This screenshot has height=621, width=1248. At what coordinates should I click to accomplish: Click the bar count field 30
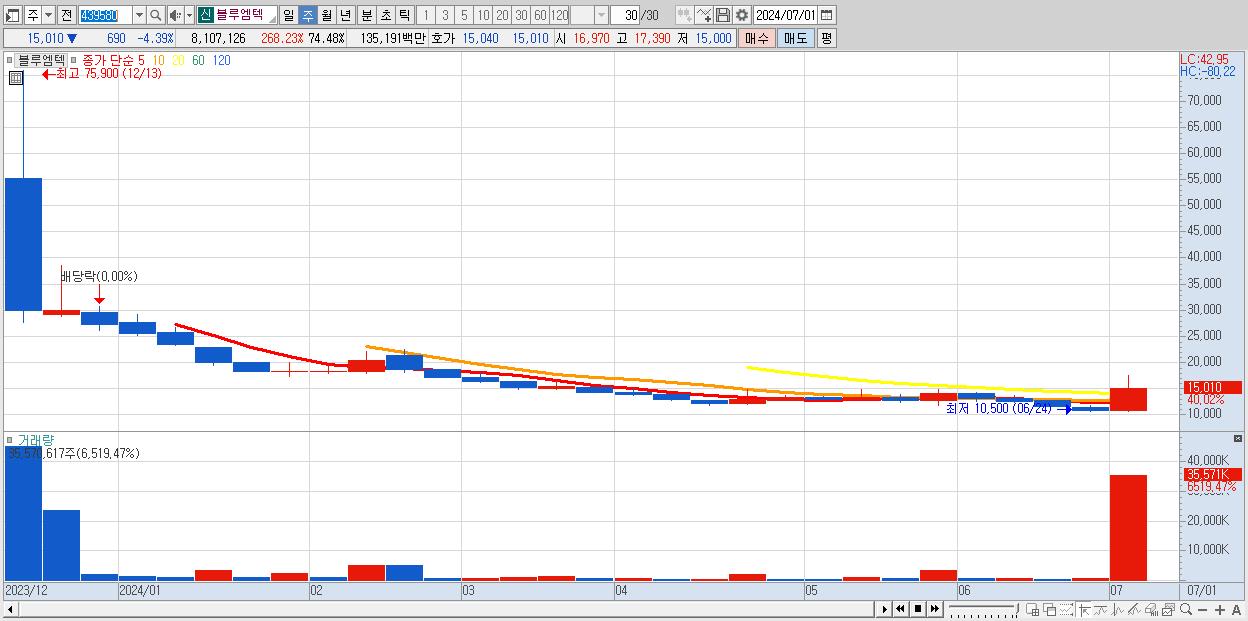coord(625,15)
